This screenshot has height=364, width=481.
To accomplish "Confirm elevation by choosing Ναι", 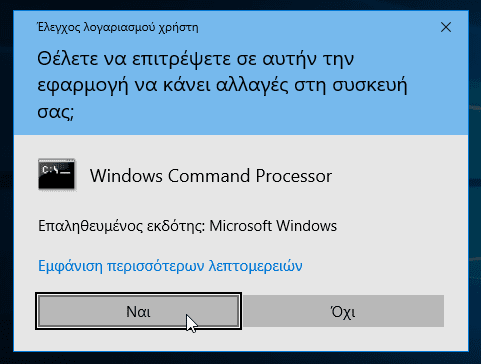I will point(138,312).
